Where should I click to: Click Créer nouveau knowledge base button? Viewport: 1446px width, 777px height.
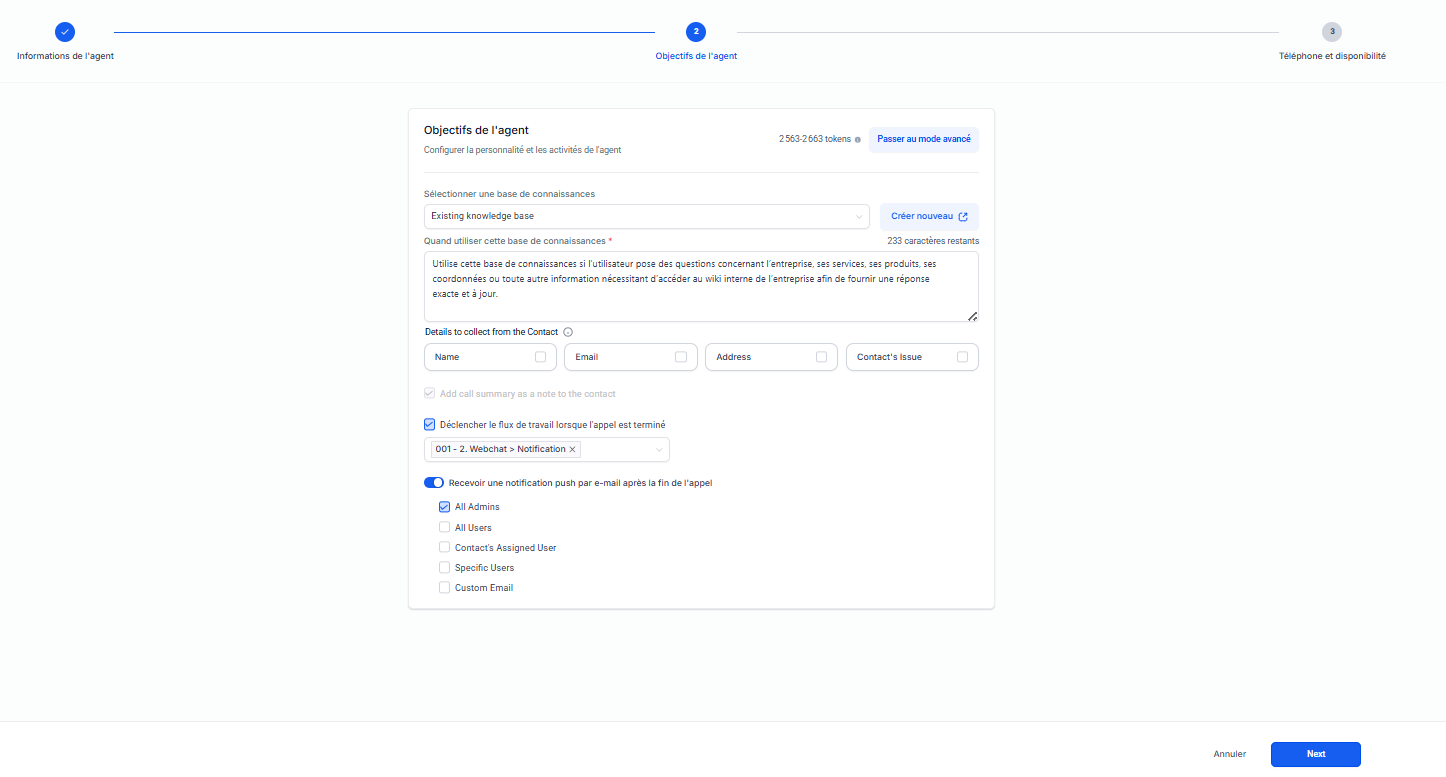[929, 216]
